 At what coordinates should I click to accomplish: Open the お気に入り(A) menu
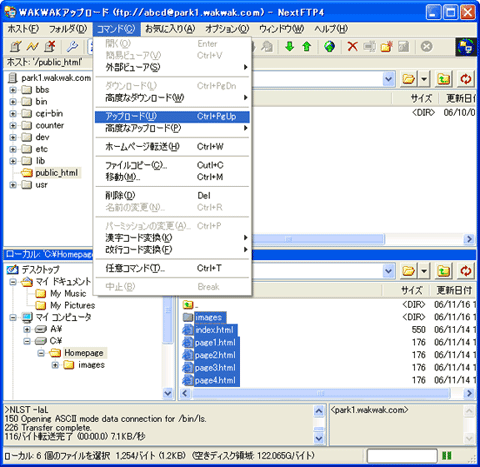pos(170,29)
